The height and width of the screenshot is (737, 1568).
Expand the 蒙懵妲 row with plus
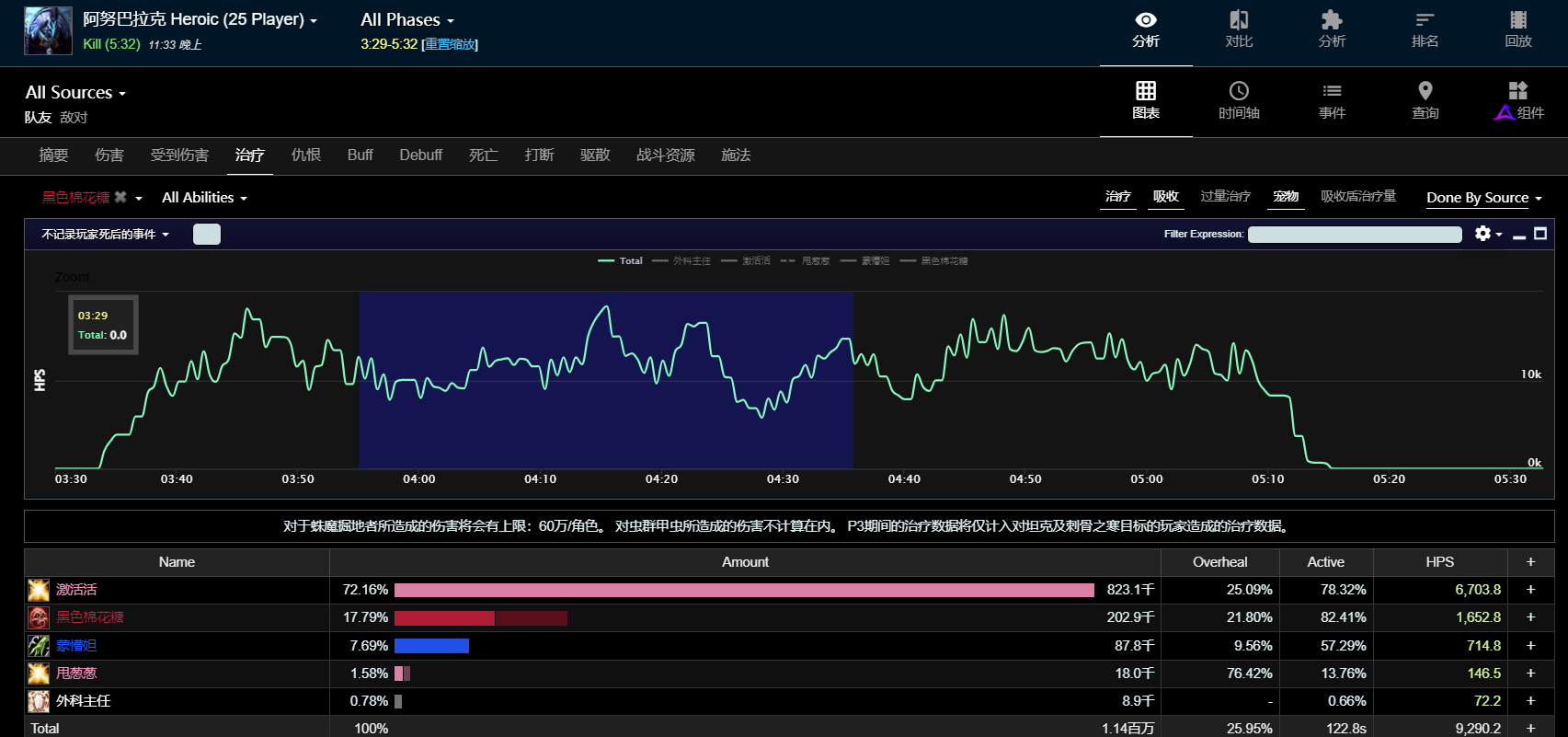point(1530,646)
